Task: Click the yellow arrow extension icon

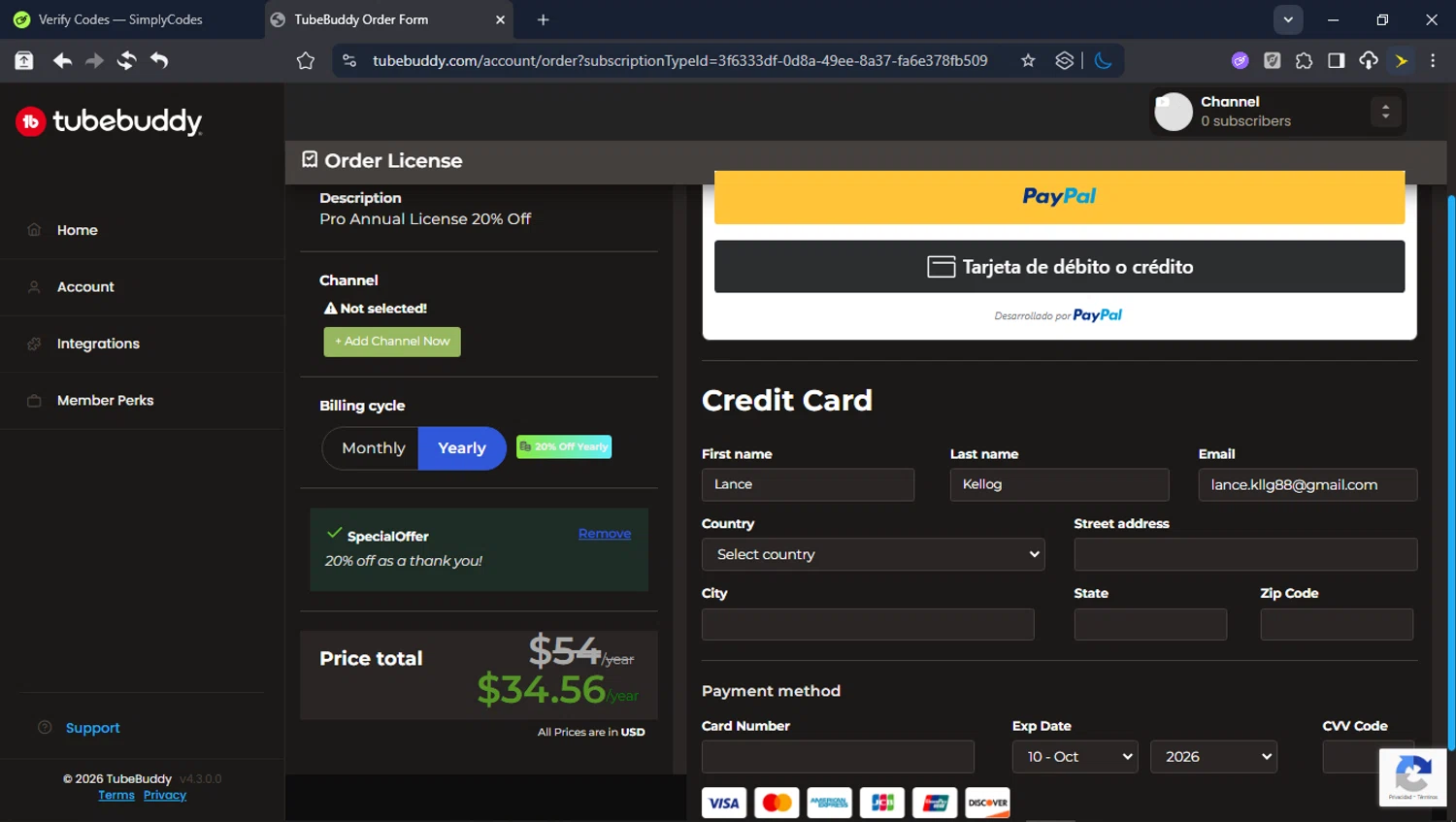Action: [1401, 61]
